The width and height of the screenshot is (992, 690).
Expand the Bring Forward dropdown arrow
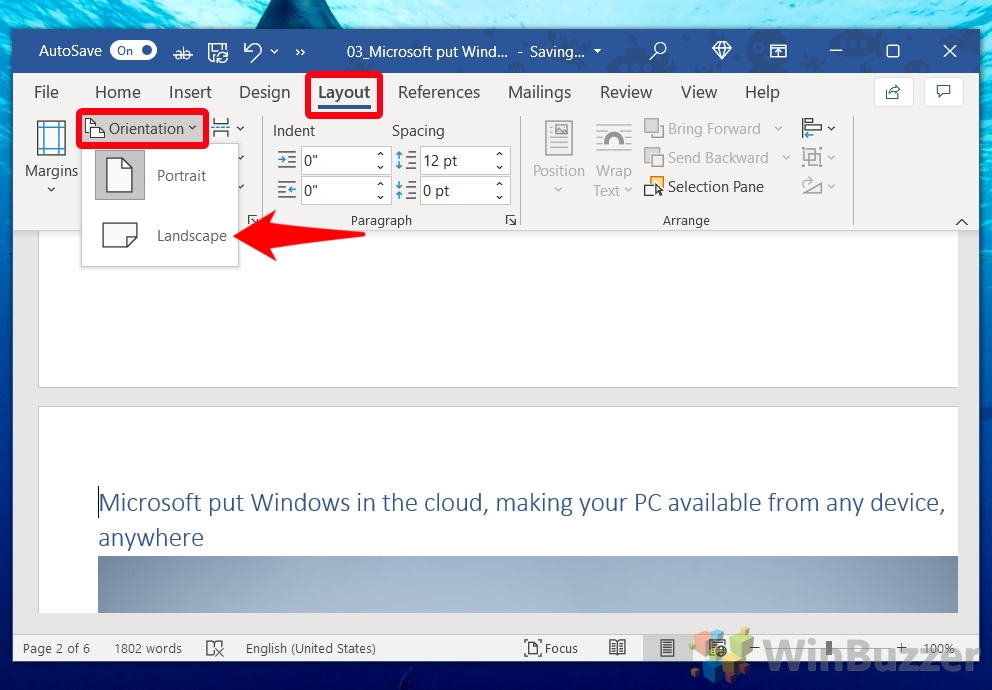click(778, 128)
